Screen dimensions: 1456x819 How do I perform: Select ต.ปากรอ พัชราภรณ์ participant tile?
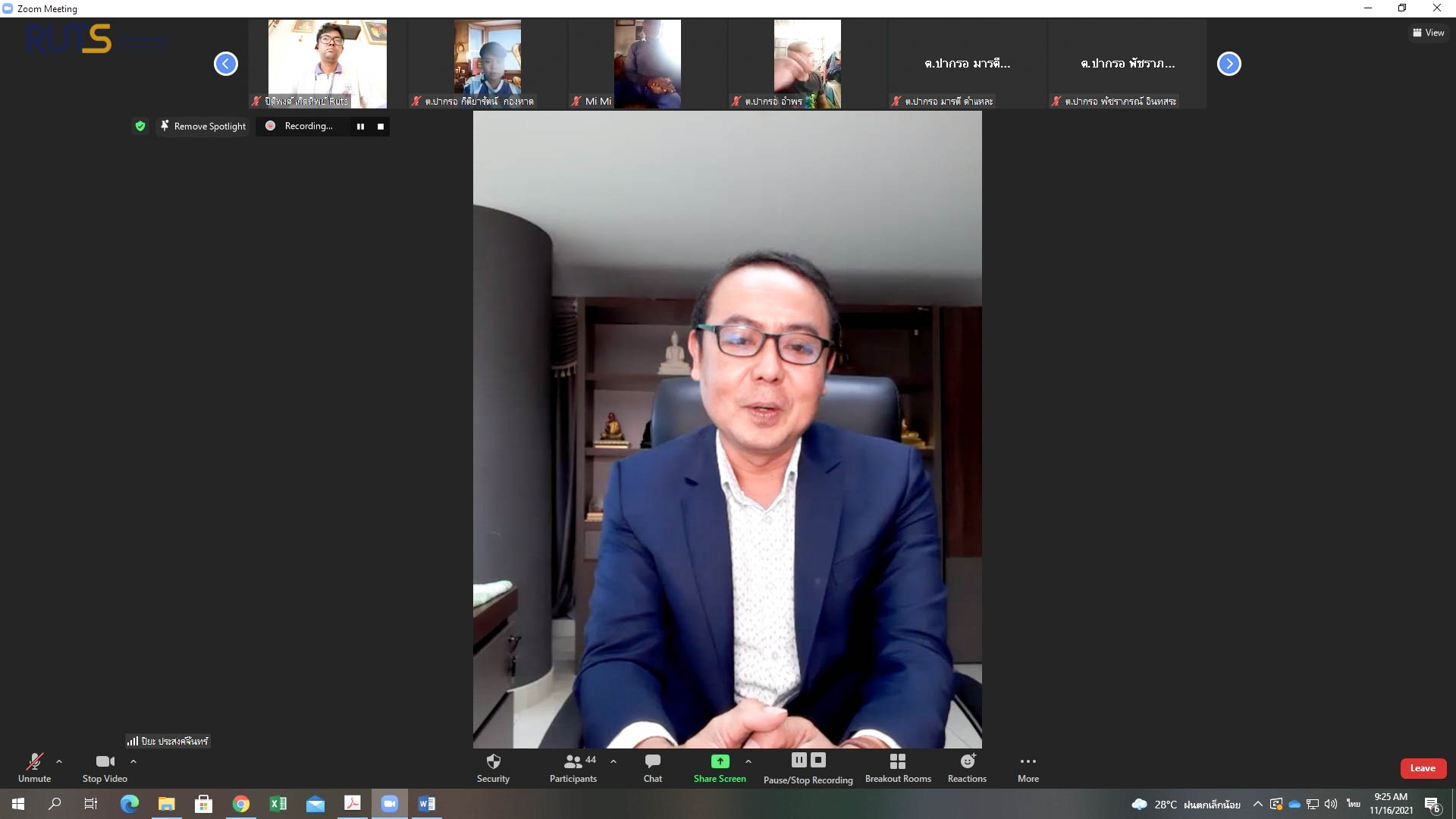click(x=1128, y=64)
